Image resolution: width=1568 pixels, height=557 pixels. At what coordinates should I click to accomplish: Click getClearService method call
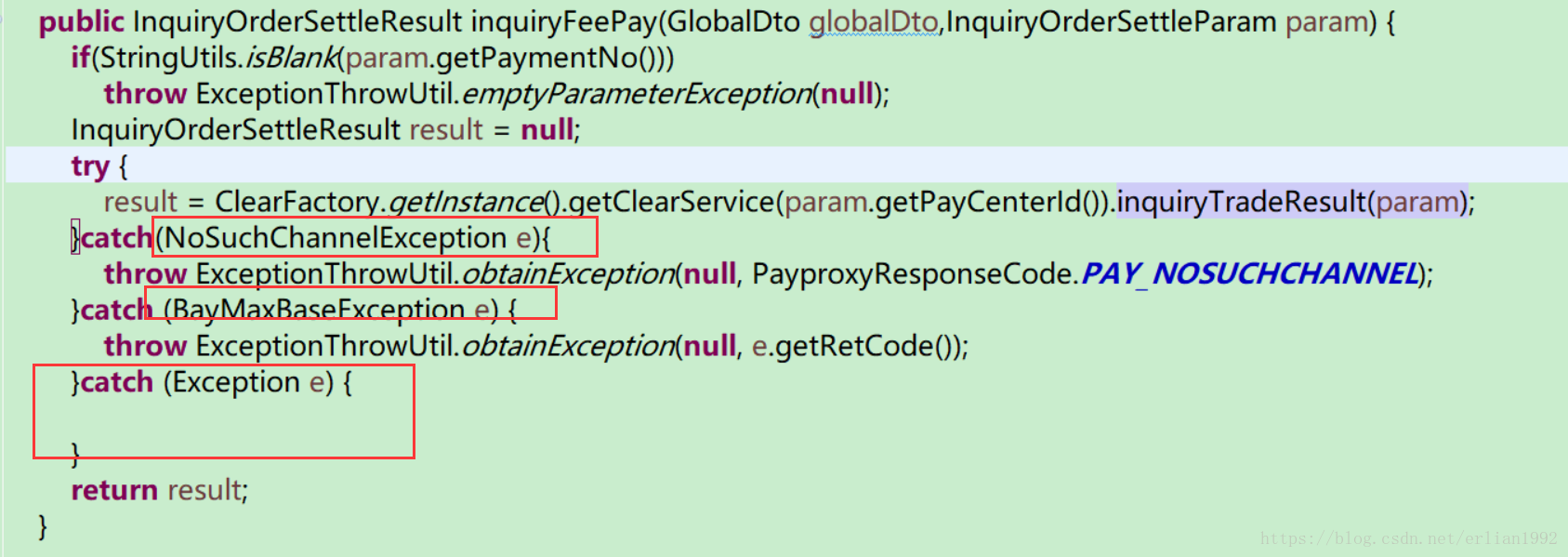tap(671, 202)
